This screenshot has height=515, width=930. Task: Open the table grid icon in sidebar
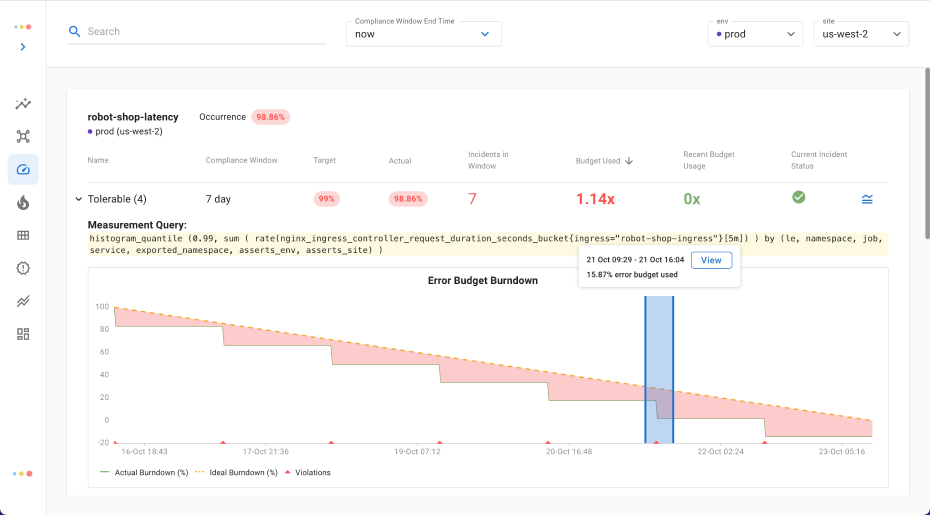[x=23, y=235]
